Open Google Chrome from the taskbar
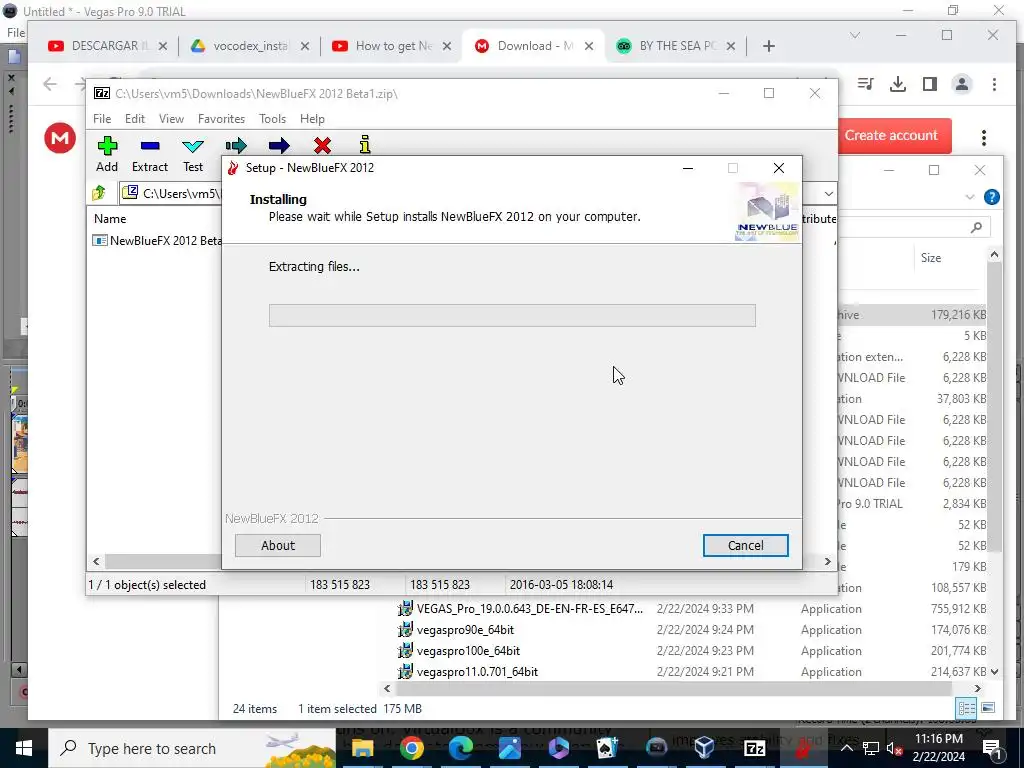 pos(411,748)
